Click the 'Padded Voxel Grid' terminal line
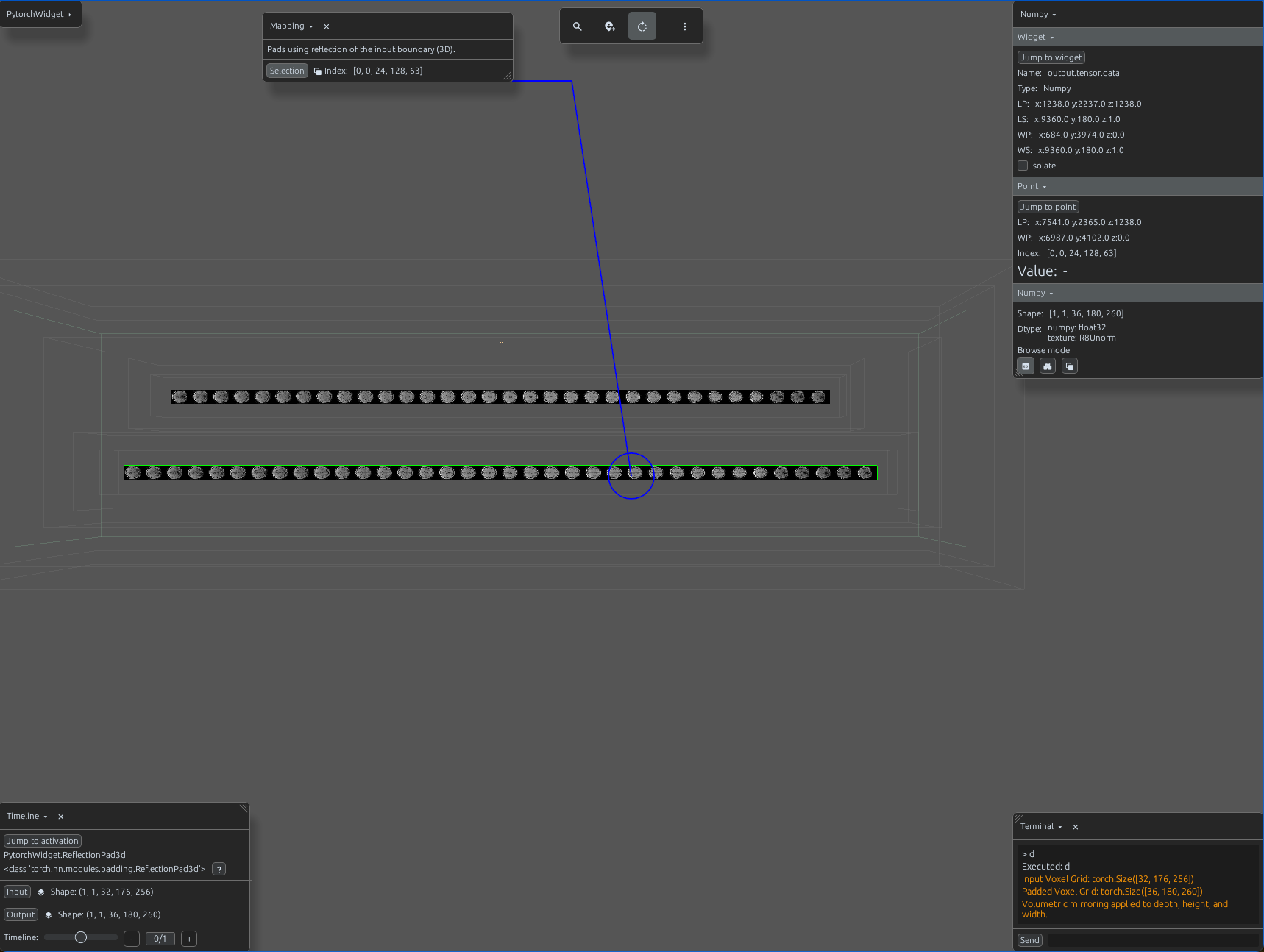The width and height of the screenshot is (1264, 952). click(1112, 892)
